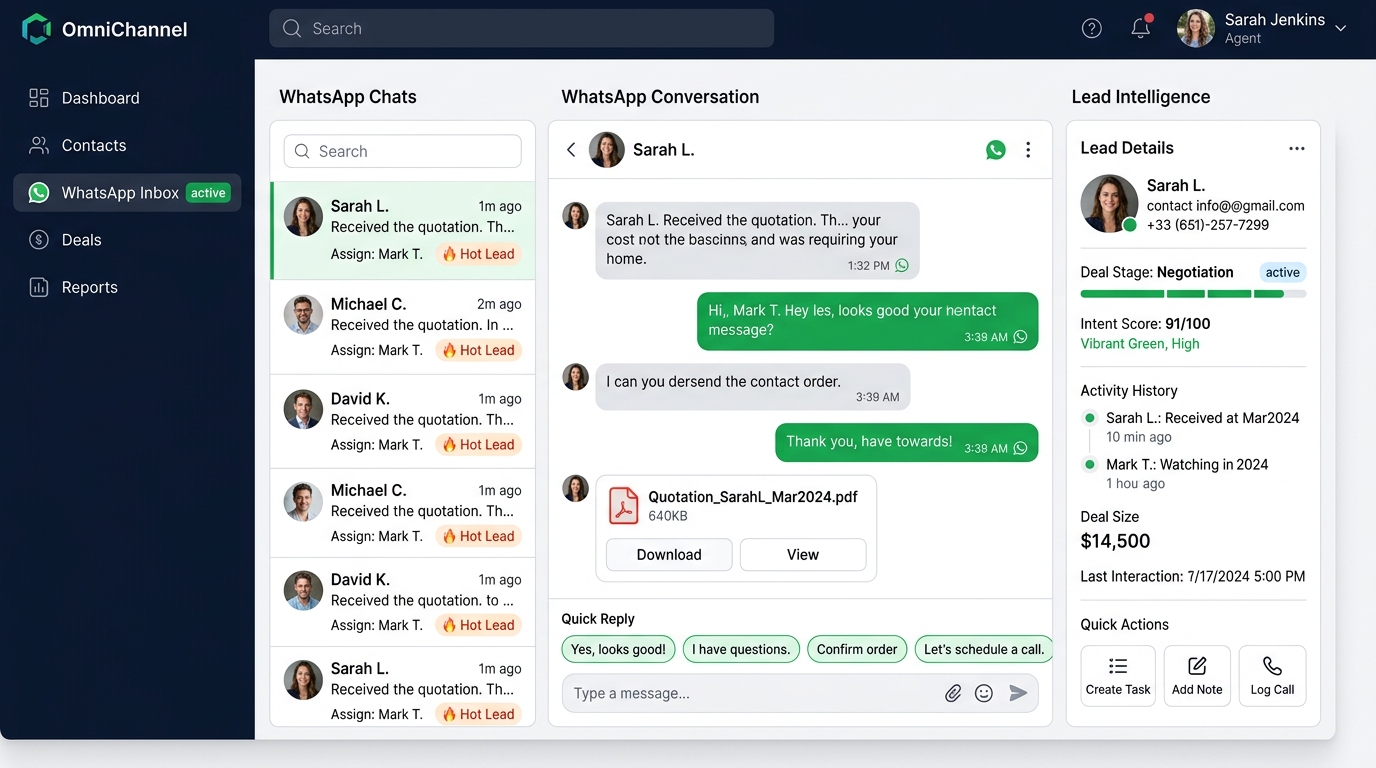Click Create Task quick action
This screenshot has width=1376, height=768.
[x=1118, y=676]
